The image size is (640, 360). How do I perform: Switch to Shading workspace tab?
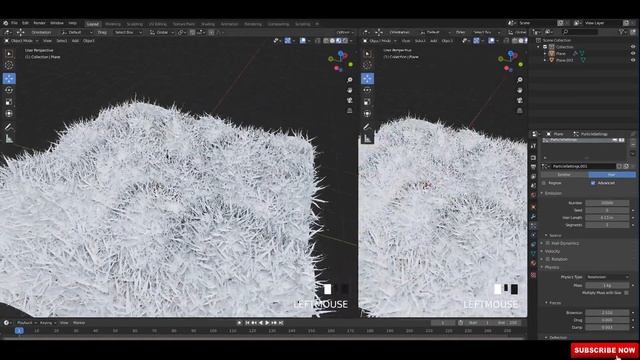[x=208, y=24]
